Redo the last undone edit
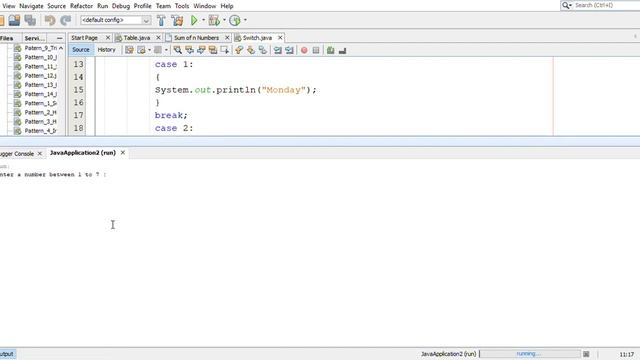The width and height of the screenshot is (640, 360). [66, 20]
